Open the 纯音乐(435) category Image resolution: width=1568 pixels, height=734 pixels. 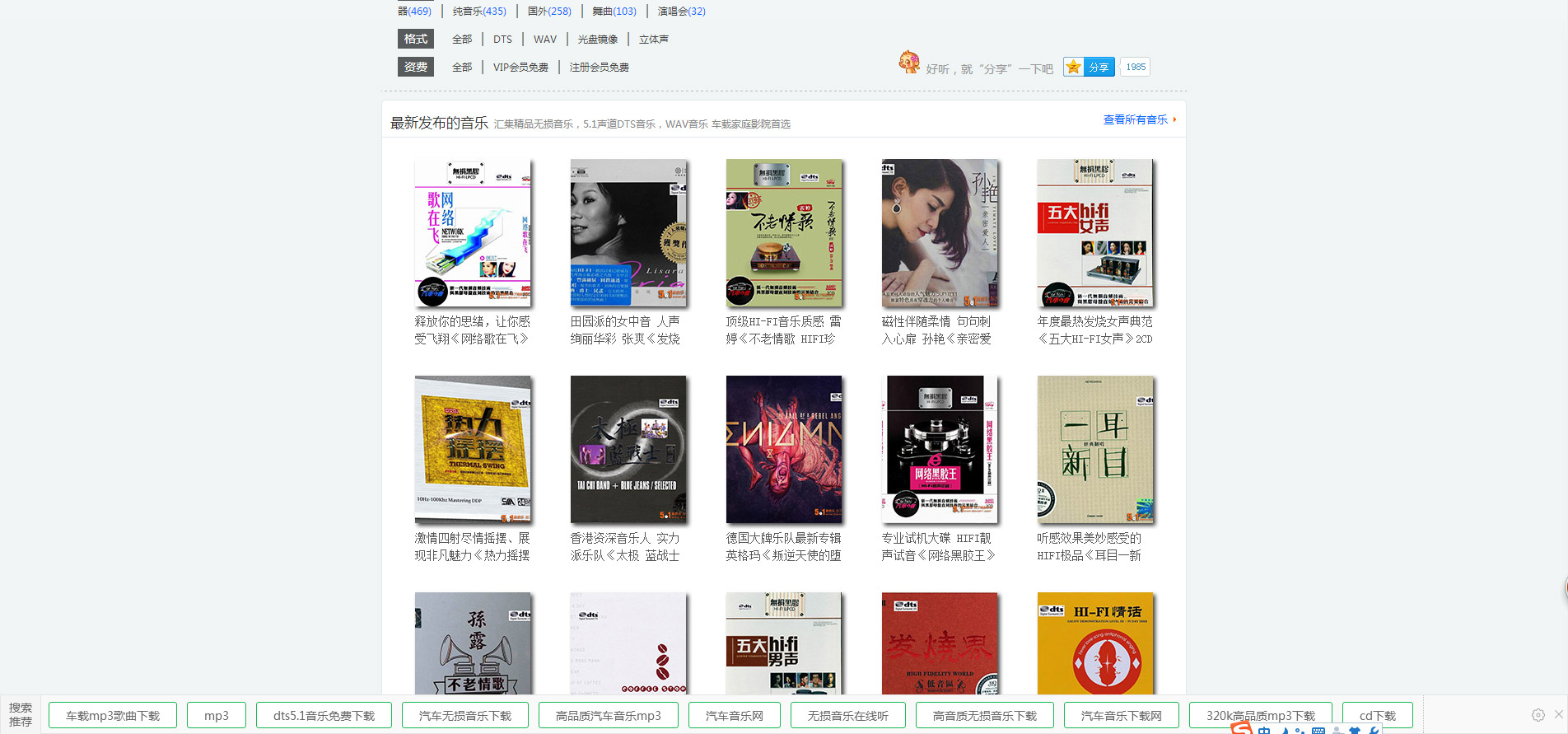click(x=479, y=11)
